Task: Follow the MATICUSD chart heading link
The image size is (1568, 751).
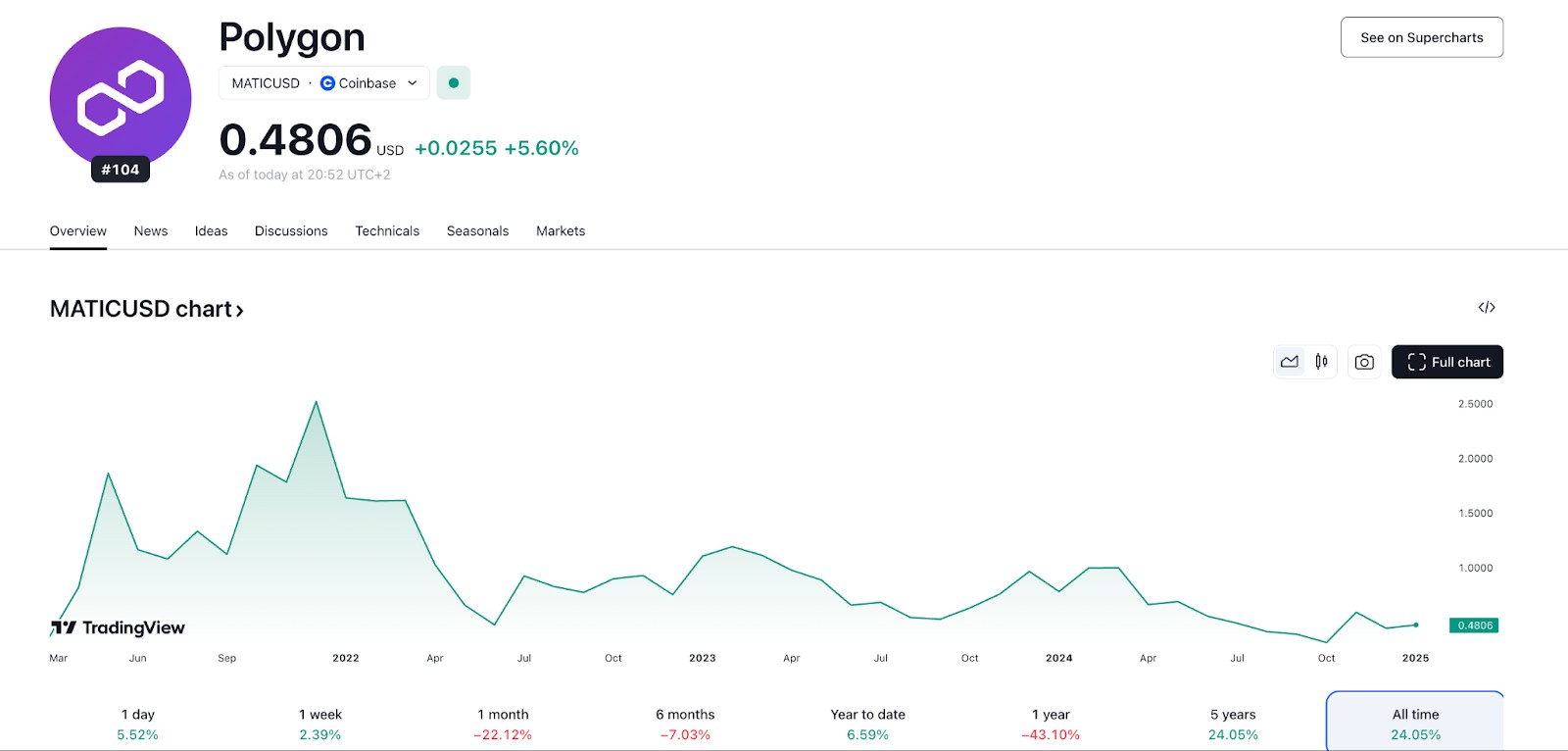Action: 147,309
